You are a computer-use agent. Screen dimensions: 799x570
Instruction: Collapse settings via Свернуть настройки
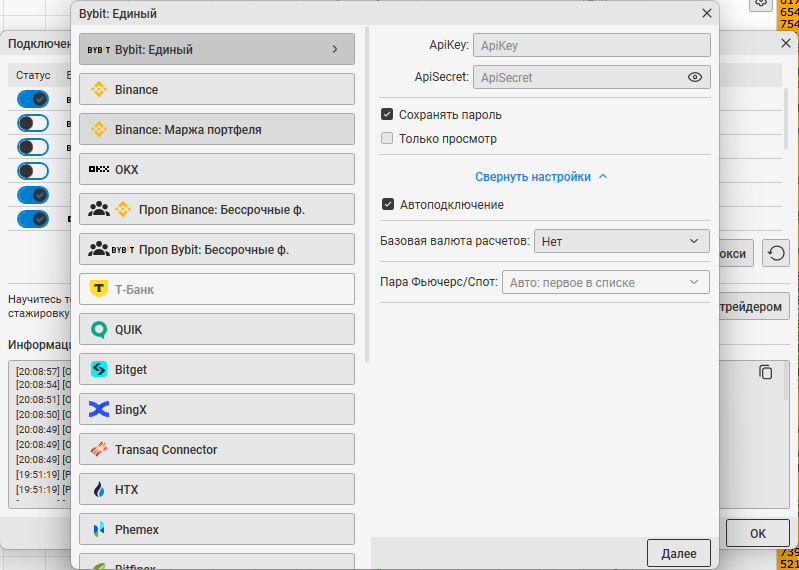541,177
